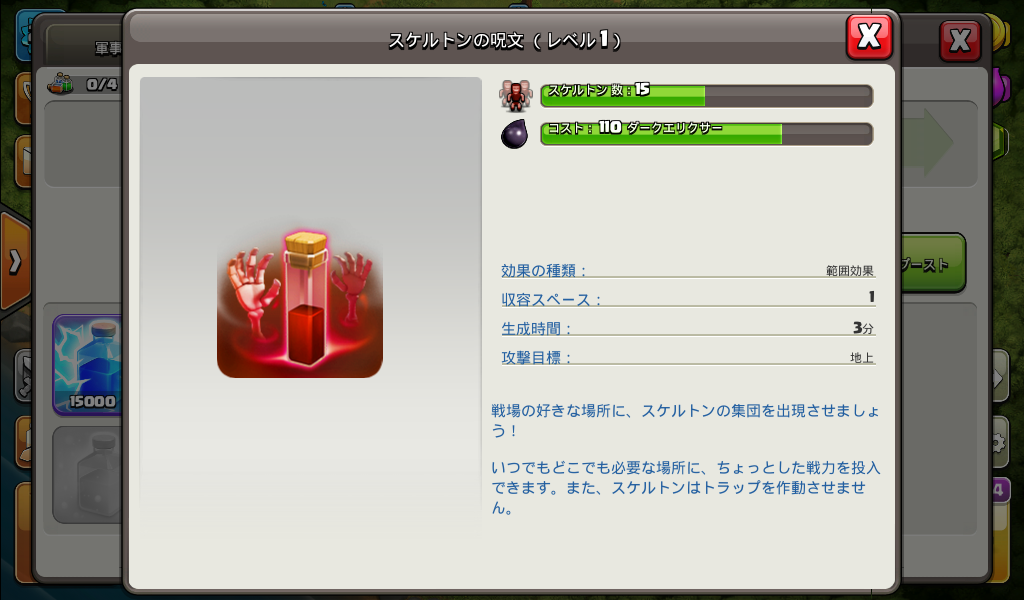Click the spell capacity 0/4 icon

(x=61, y=84)
